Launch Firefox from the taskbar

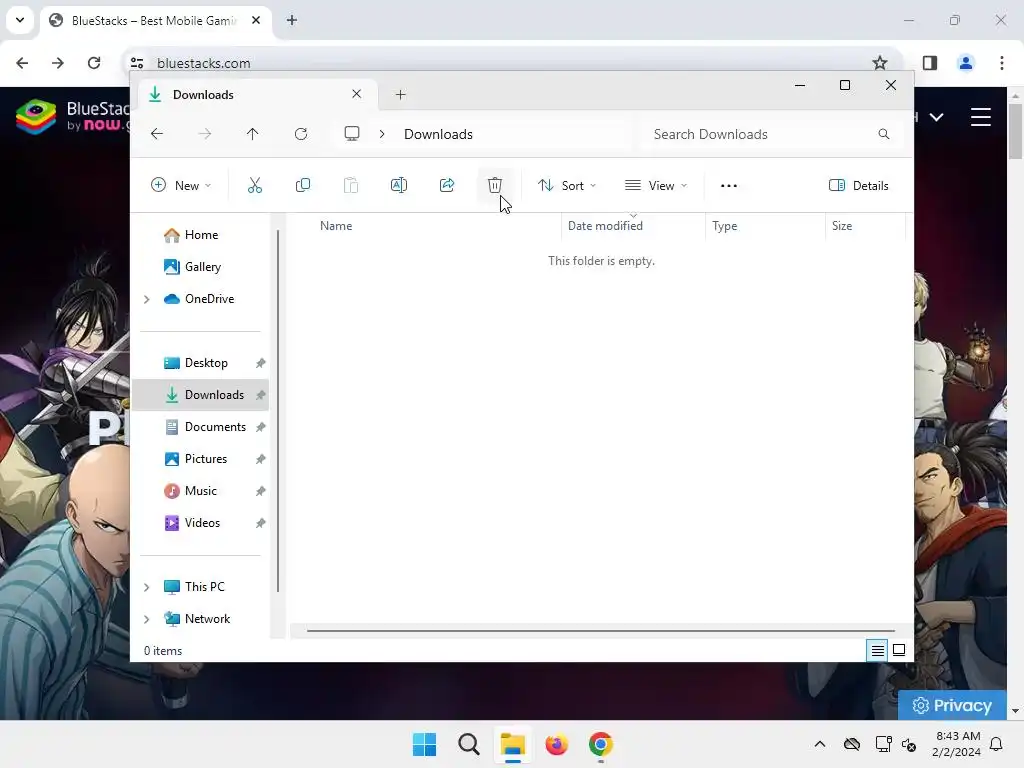pyautogui.click(x=556, y=744)
